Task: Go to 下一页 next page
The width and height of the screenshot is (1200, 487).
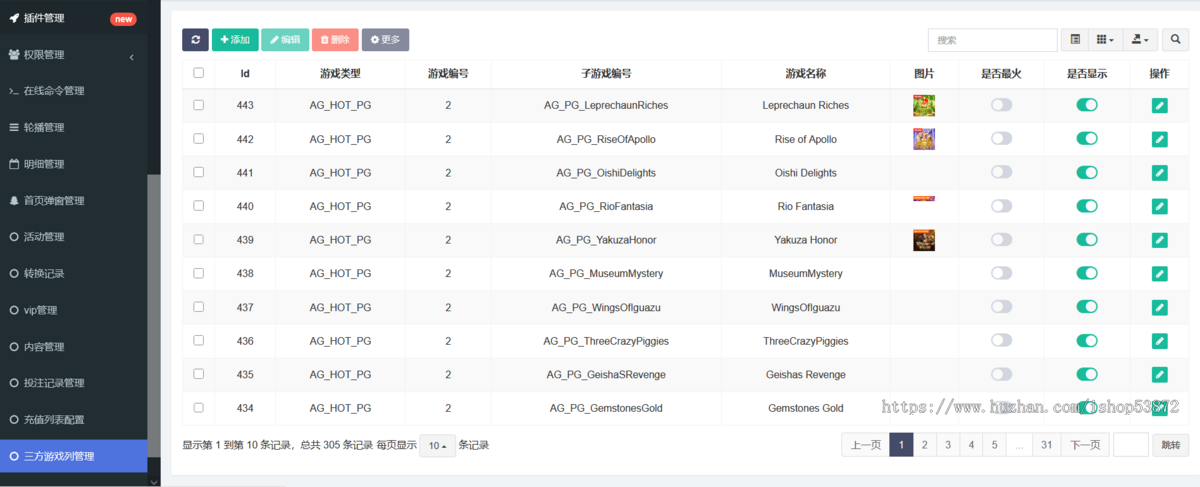Action: 1085,445
